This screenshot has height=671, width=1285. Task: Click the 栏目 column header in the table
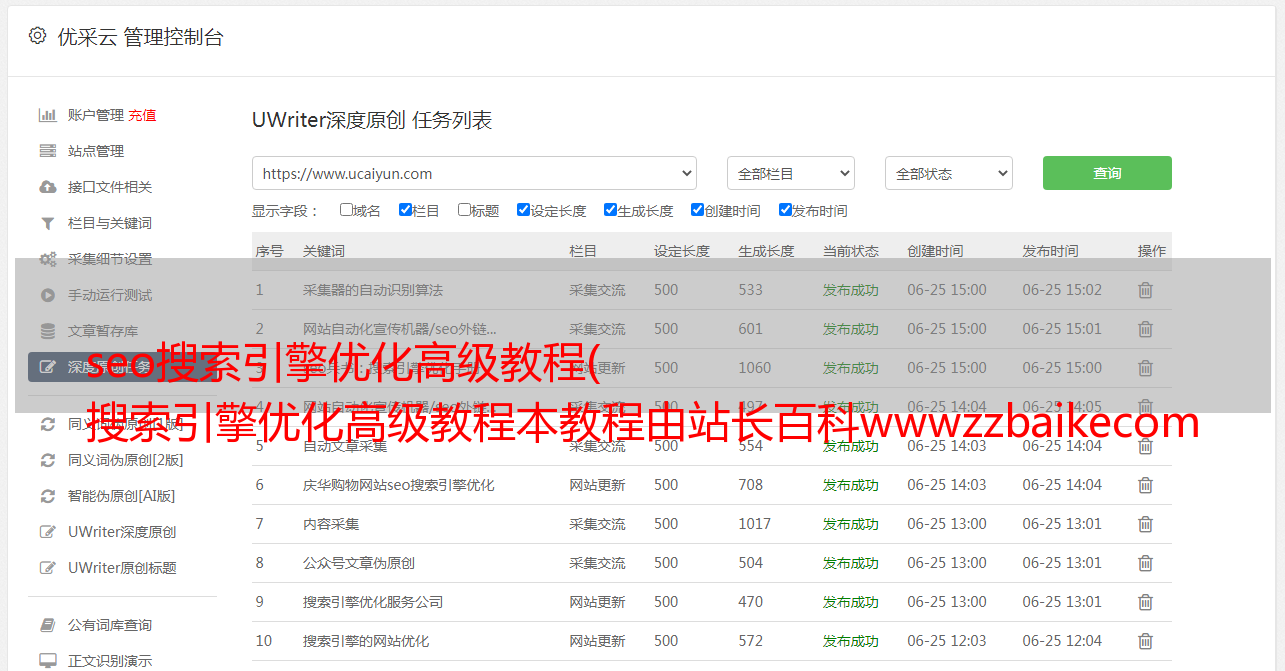(583, 251)
